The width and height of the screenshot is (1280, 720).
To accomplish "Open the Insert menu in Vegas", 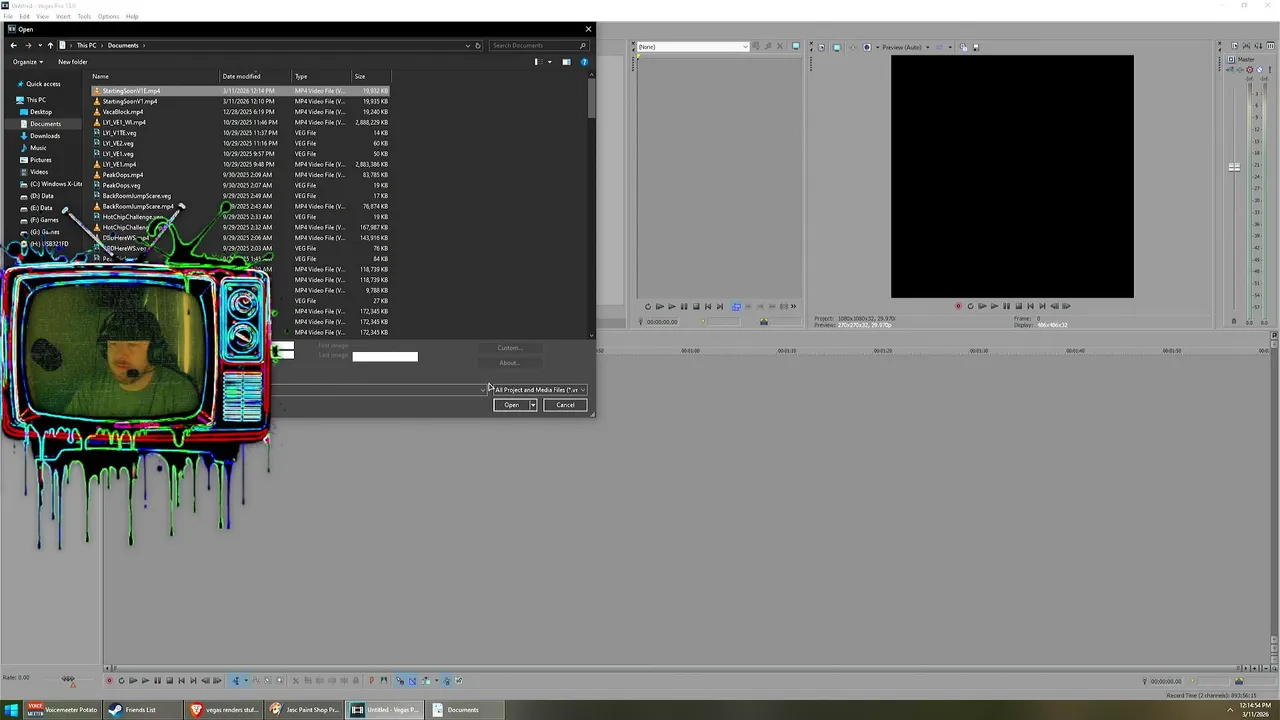I will click(63, 16).
